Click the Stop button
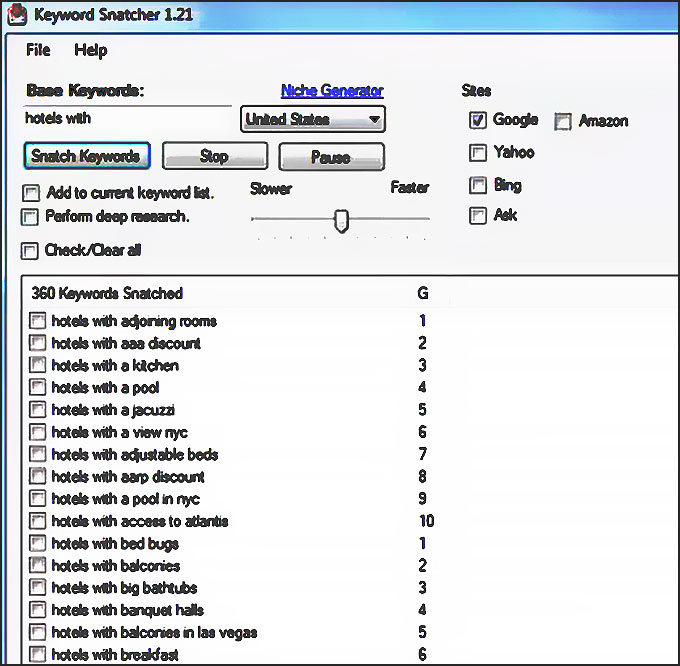 tap(215, 156)
